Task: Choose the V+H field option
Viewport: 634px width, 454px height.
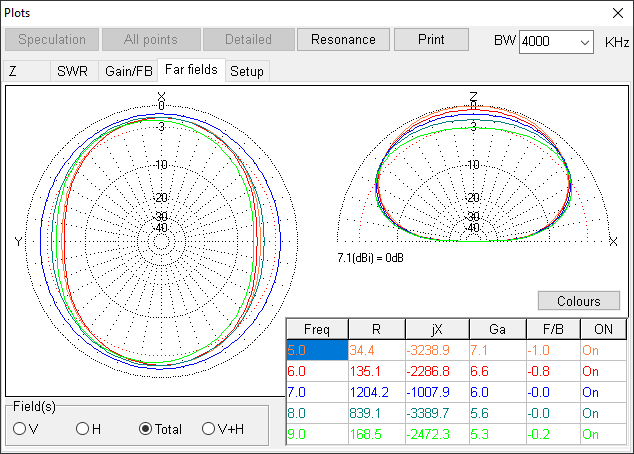Action: tap(208, 429)
